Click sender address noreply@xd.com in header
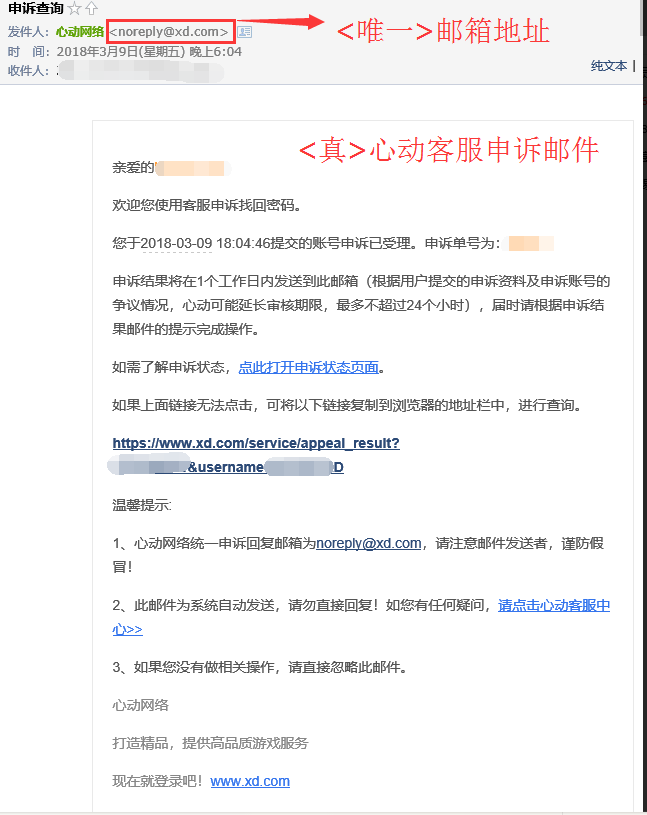647x815 pixels. point(170,32)
